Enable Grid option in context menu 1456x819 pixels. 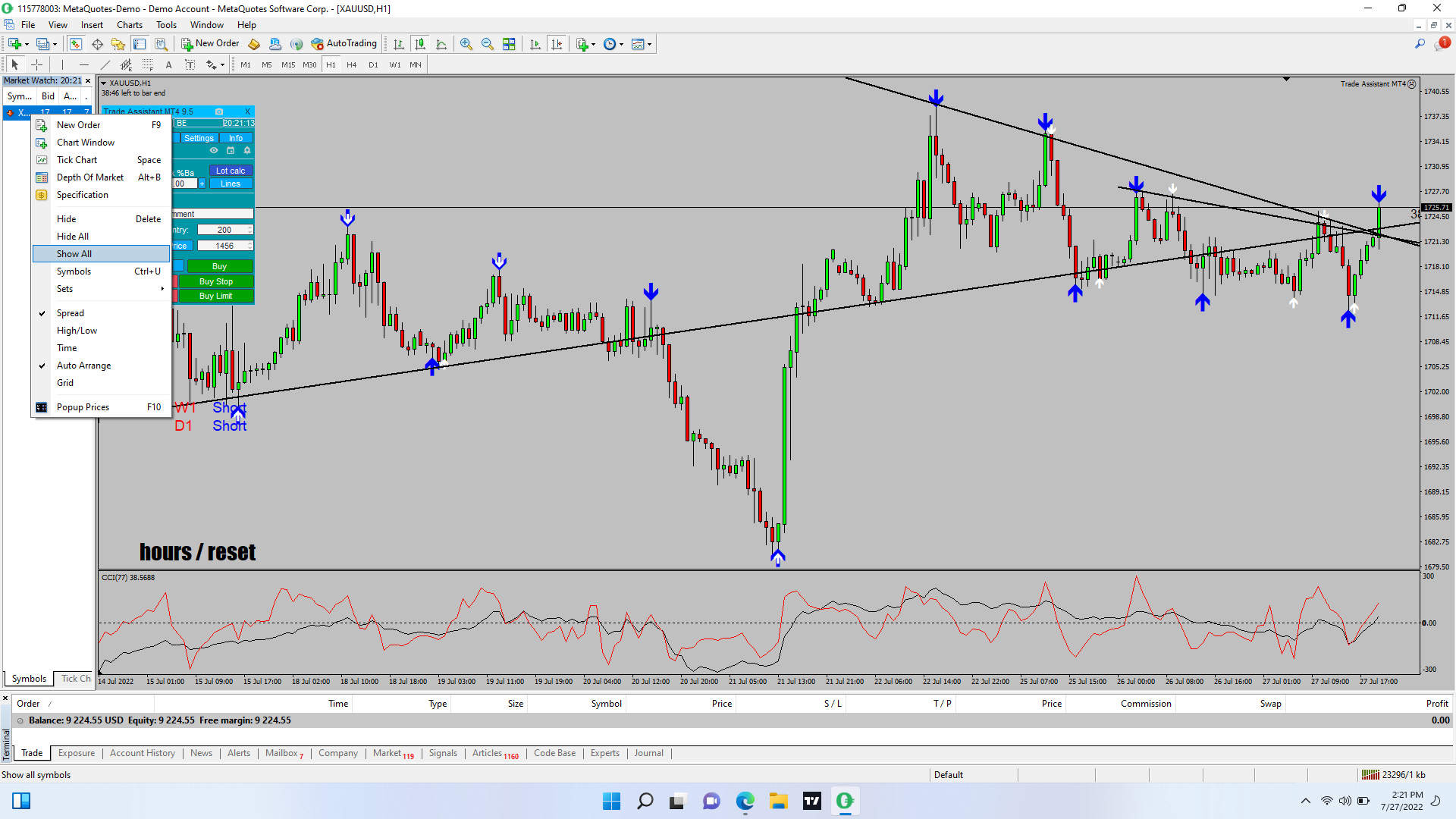tap(65, 383)
